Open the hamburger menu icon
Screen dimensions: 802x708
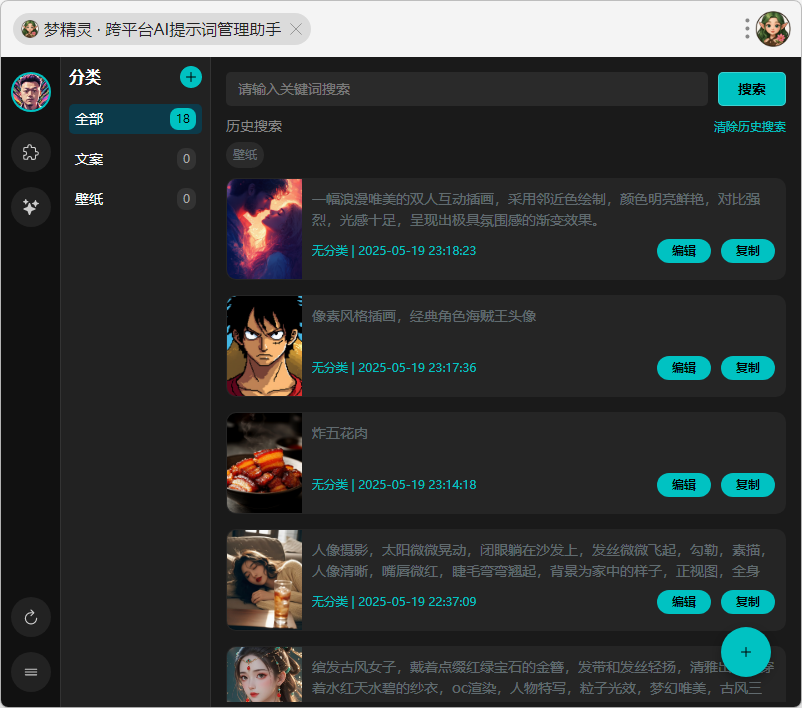[31, 672]
